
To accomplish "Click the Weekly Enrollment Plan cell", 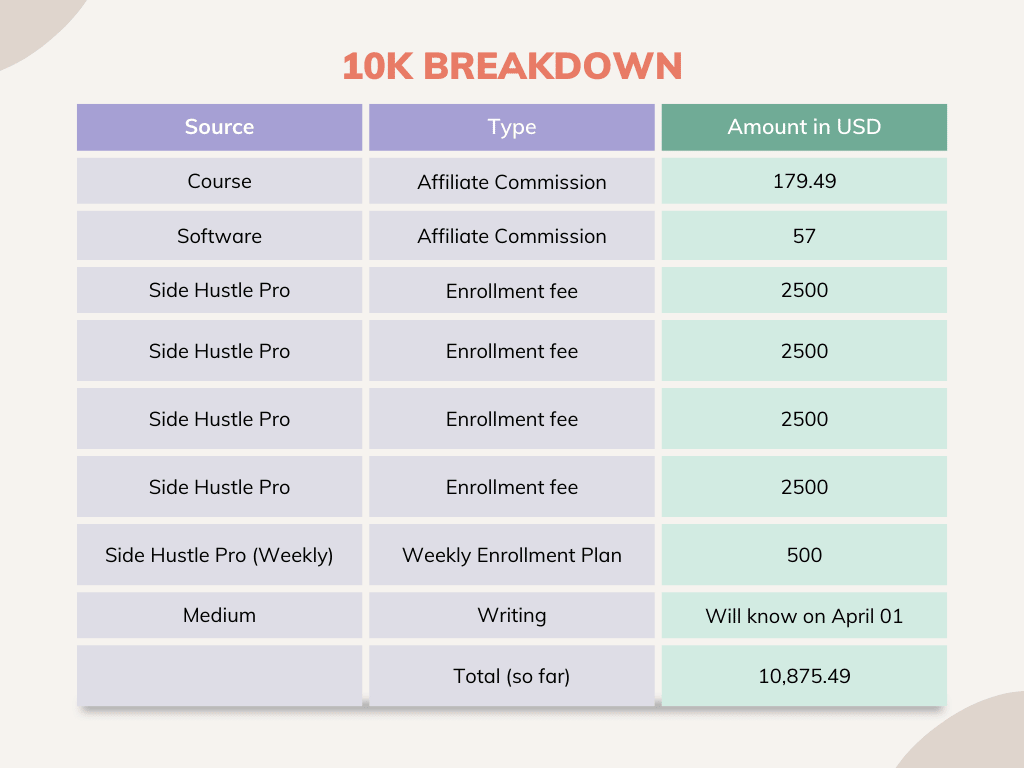I will click(512, 555).
